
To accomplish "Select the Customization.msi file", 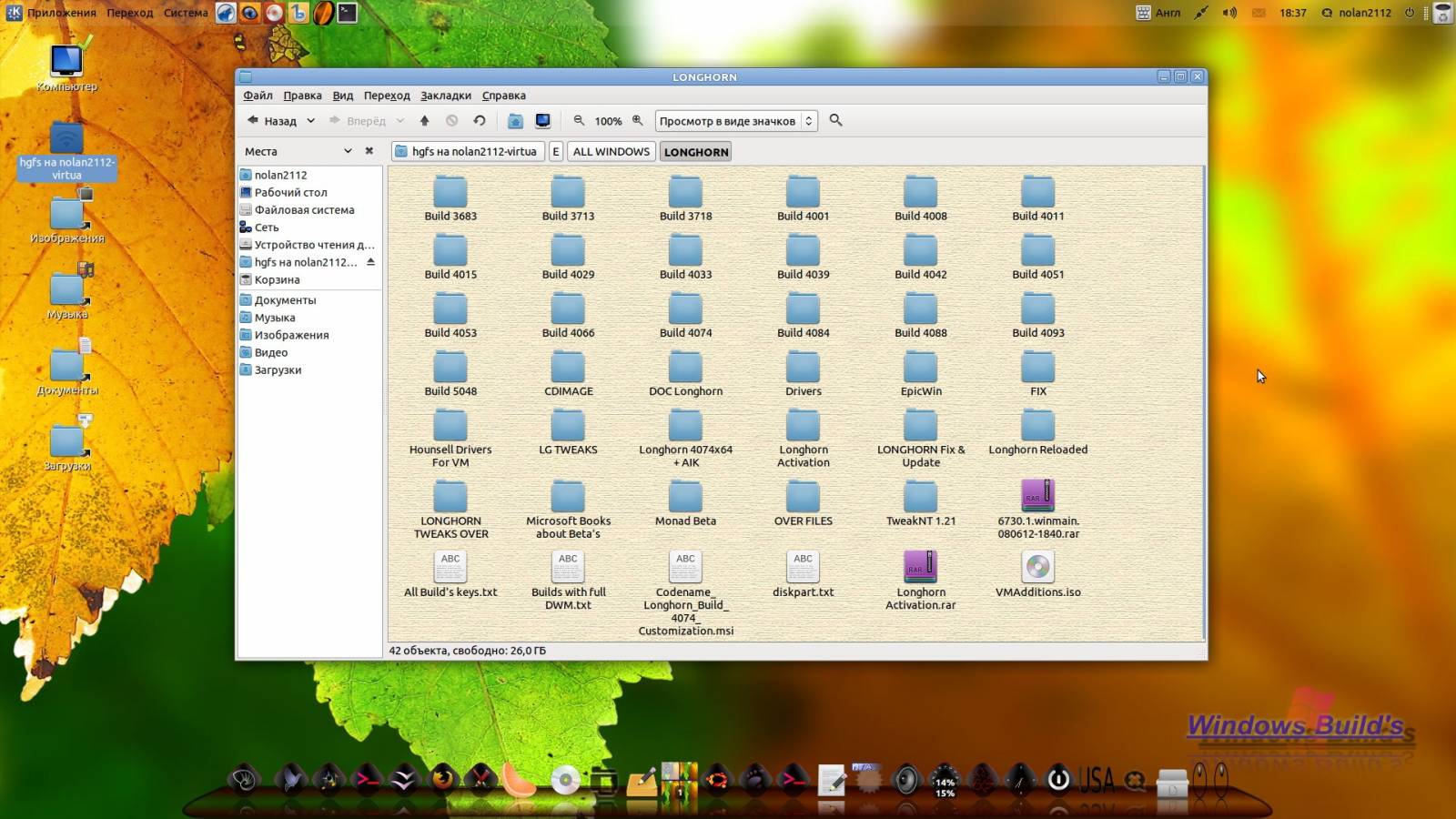I will tap(685, 592).
